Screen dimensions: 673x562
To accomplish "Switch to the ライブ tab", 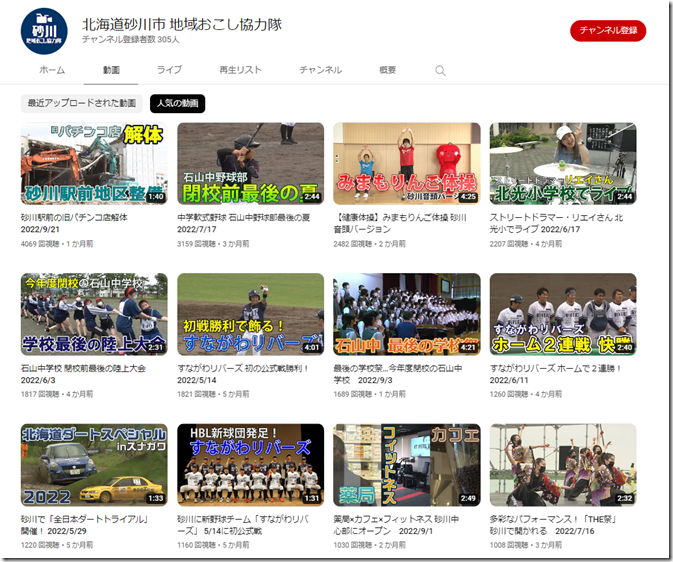I will click(x=169, y=70).
